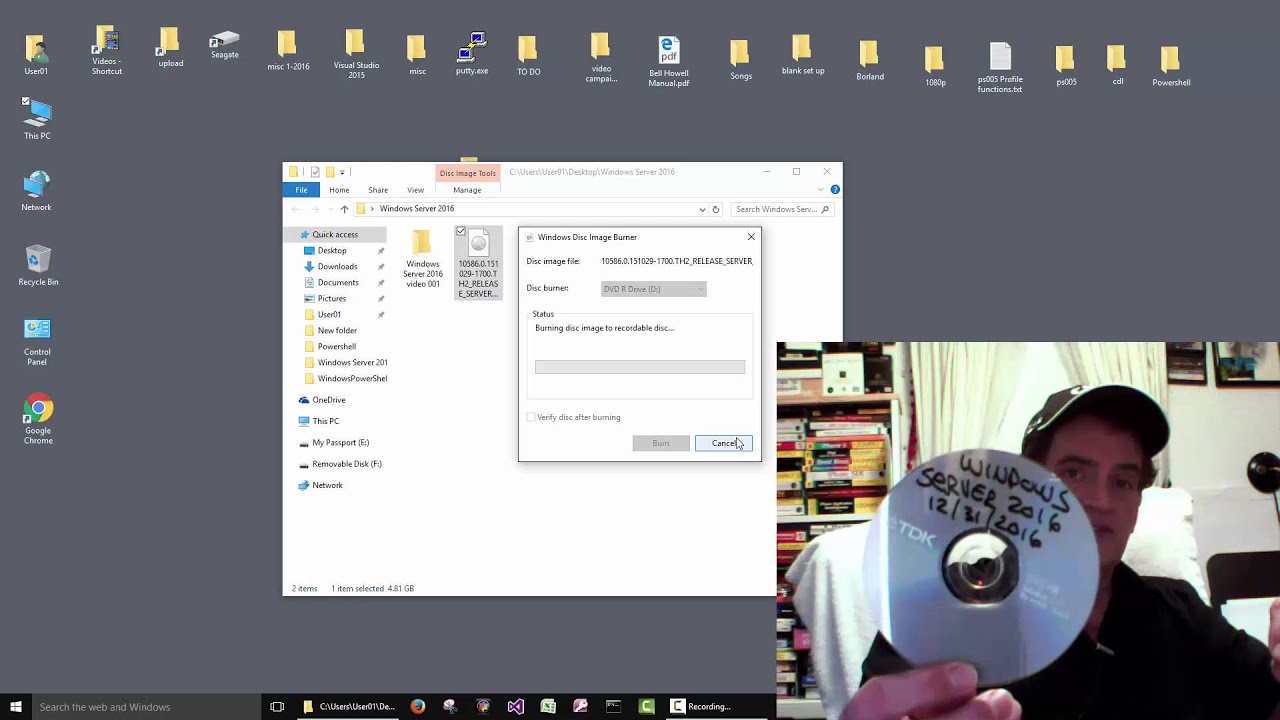Select the Control Panel desktop icon

coord(37,342)
